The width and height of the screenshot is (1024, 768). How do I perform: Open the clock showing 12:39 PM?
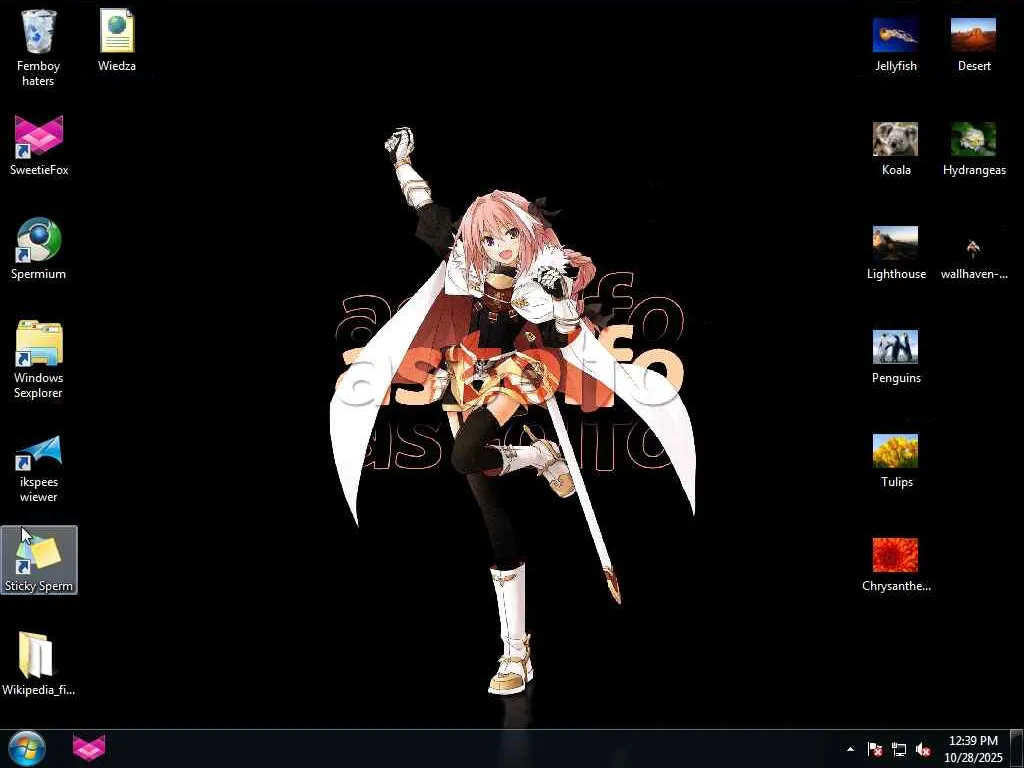[973, 749]
